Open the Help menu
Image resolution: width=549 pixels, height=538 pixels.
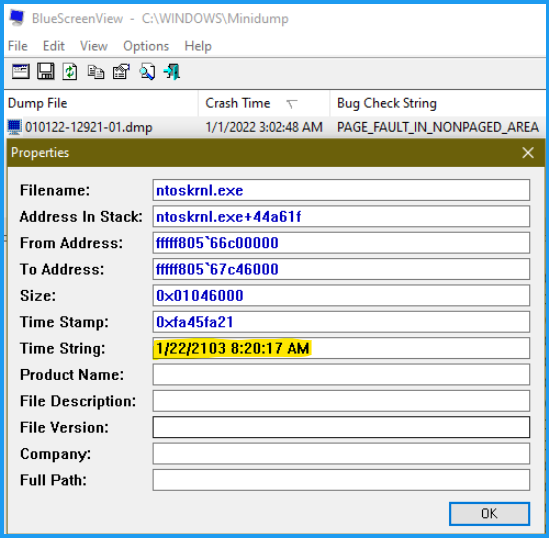click(x=198, y=46)
